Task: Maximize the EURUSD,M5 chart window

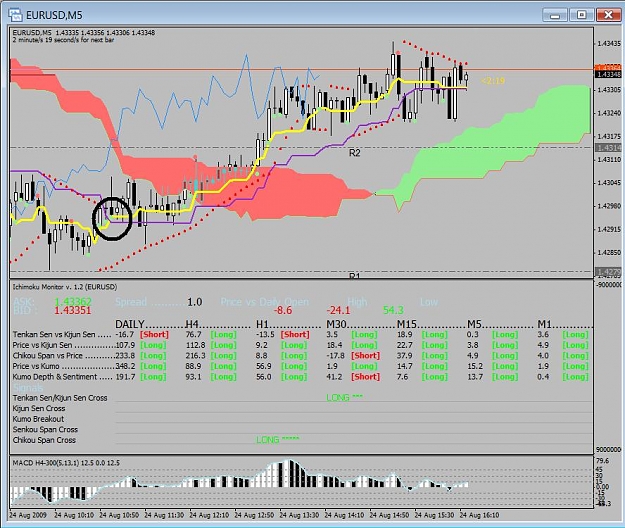Action: point(581,15)
